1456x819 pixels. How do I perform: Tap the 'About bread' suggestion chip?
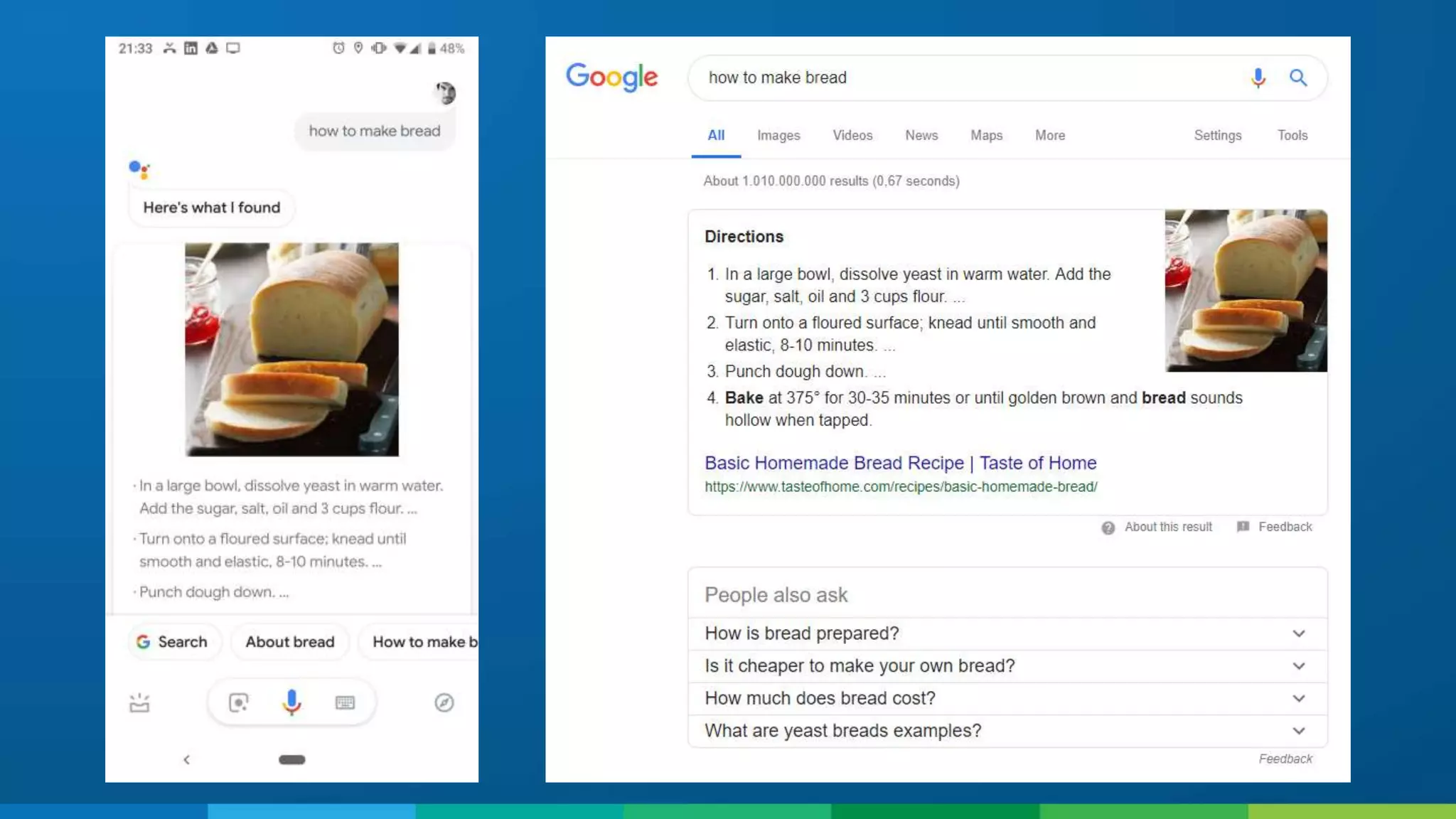pos(289,641)
